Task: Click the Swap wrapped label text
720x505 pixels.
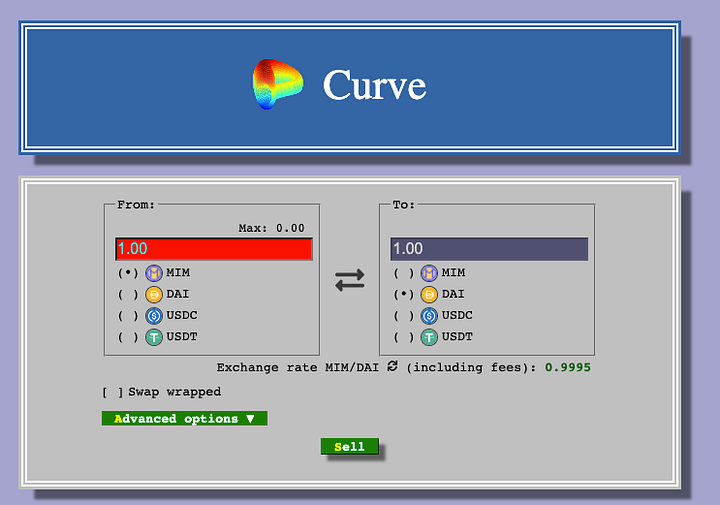Action: [174, 392]
